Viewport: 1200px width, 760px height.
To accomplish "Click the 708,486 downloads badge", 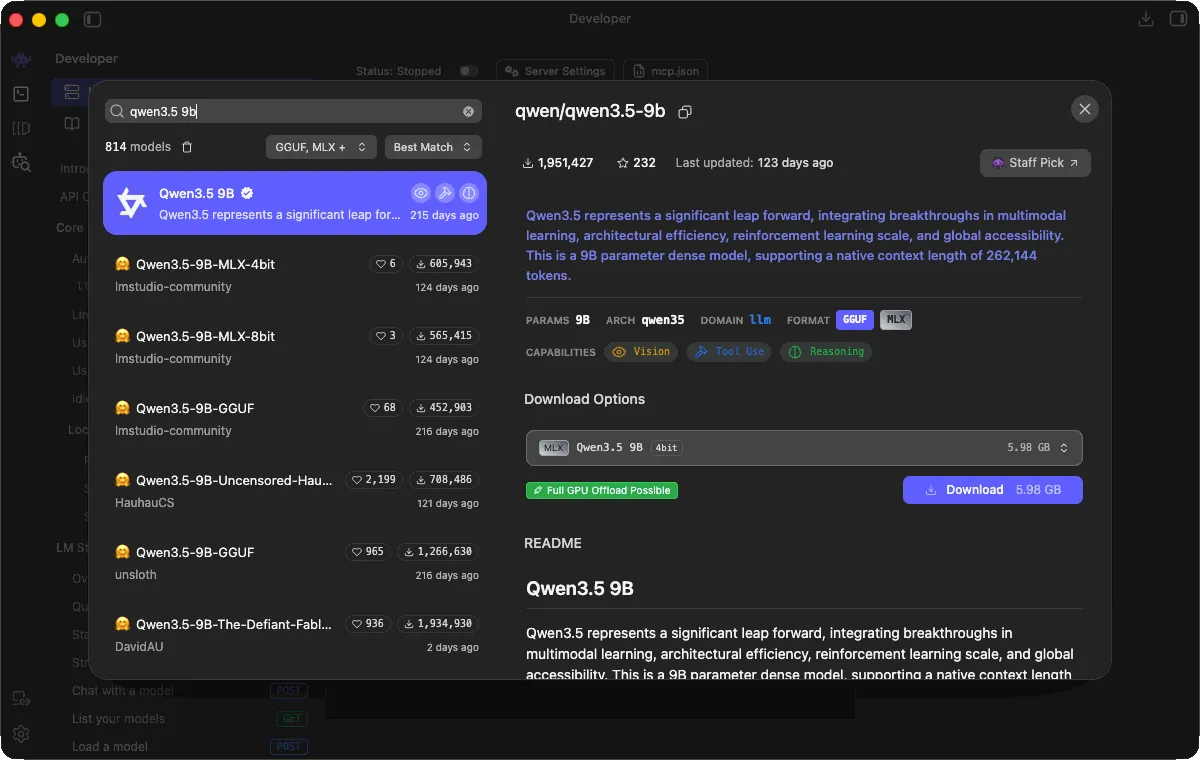I will coord(444,480).
